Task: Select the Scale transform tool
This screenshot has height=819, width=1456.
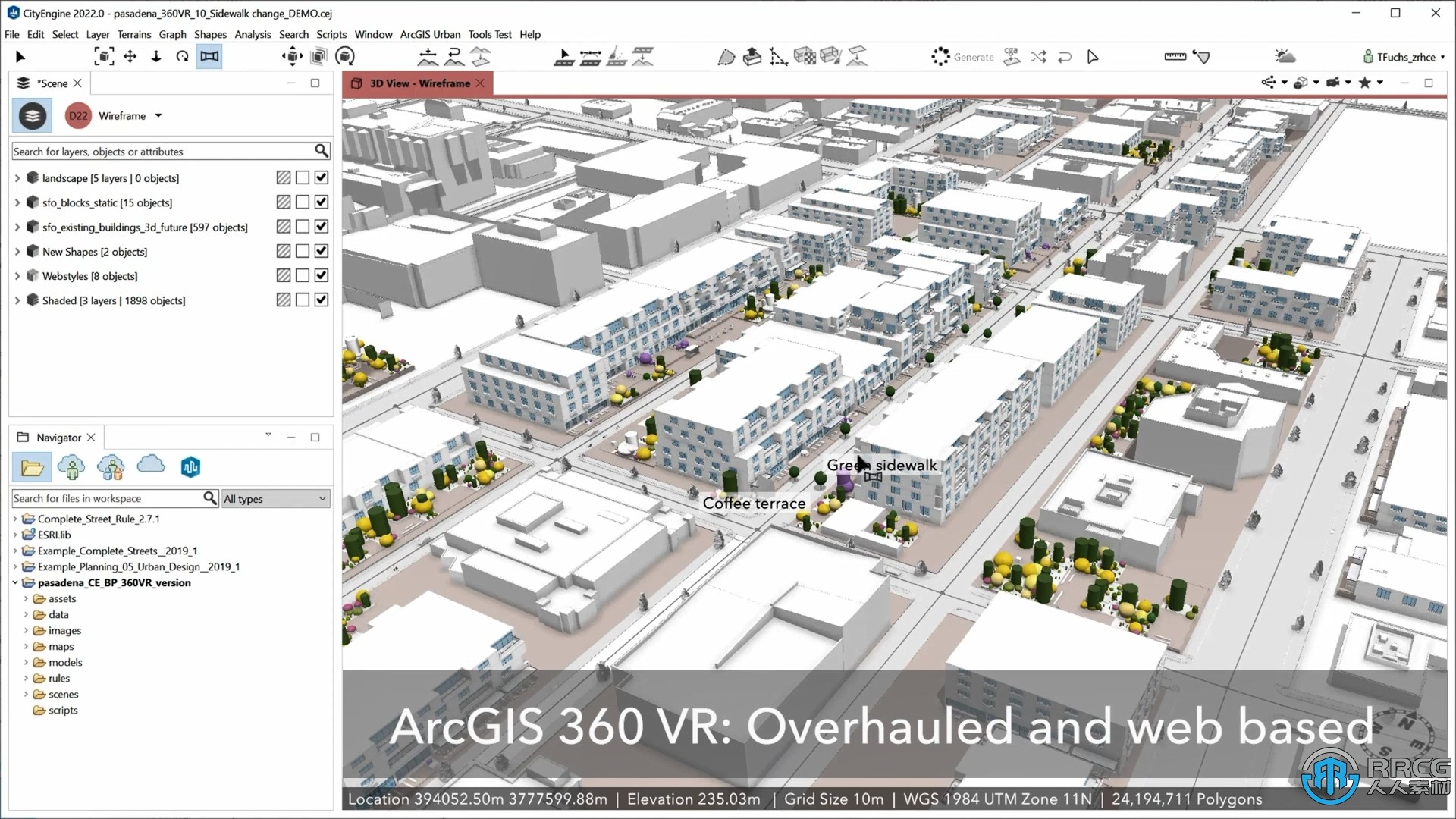Action: pyautogui.click(x=319, y=57)
